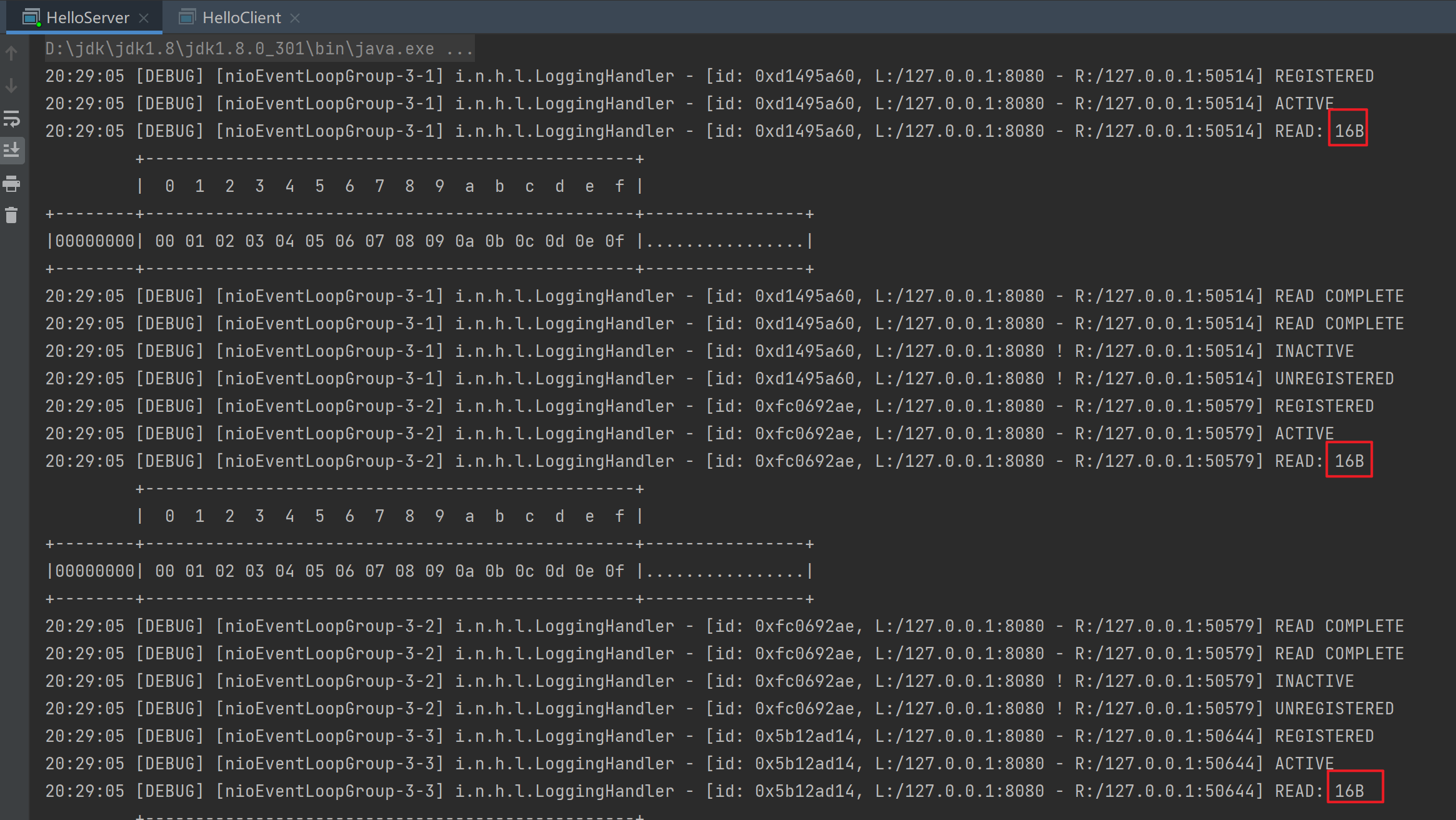This screenshot has width=1456, height=820.
Task: Click the Up the stack trace arrow
Action: [x=11, y=54]
